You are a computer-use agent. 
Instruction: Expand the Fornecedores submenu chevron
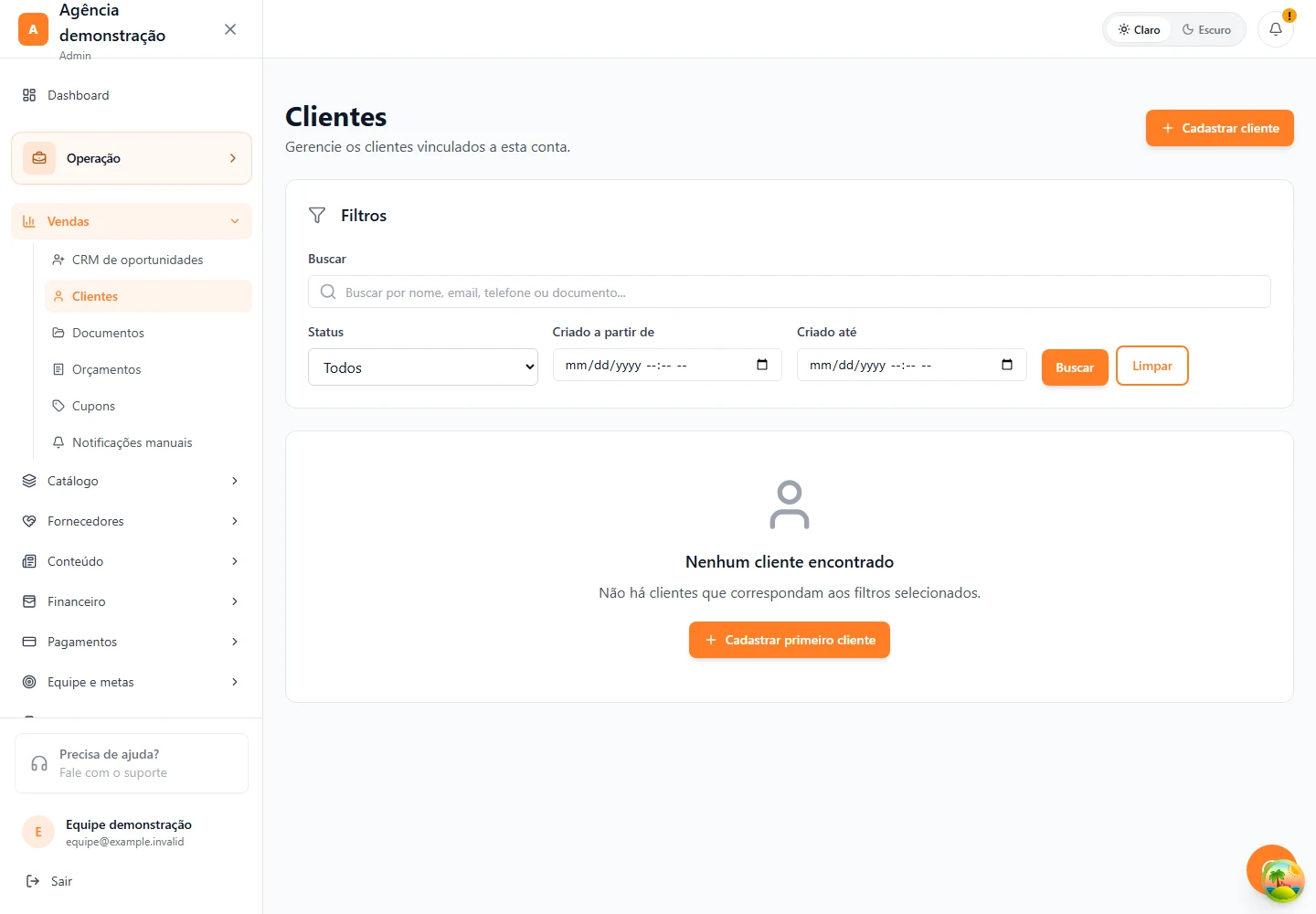235,521
